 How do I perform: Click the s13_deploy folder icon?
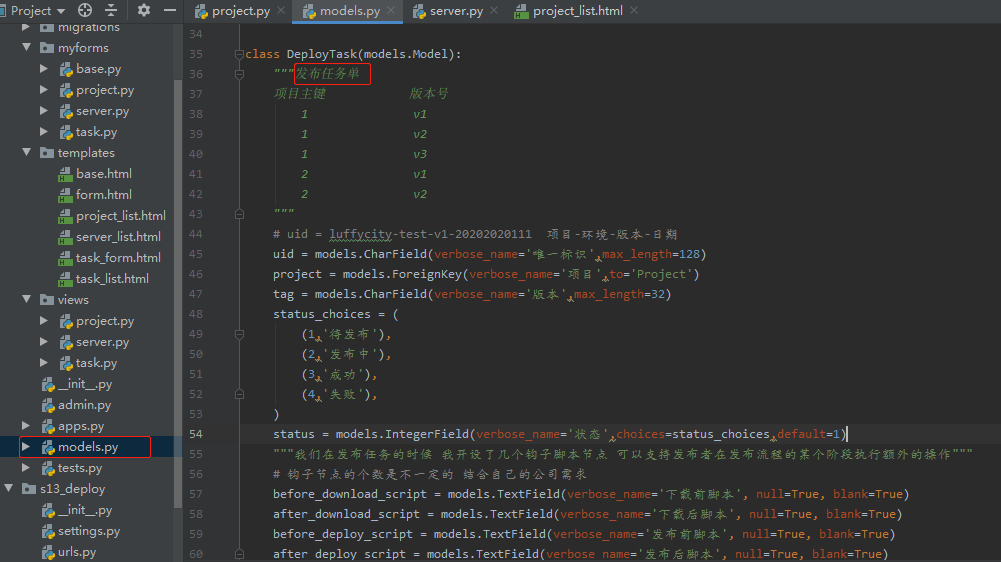pyautogui.click(x=29, y=489)
